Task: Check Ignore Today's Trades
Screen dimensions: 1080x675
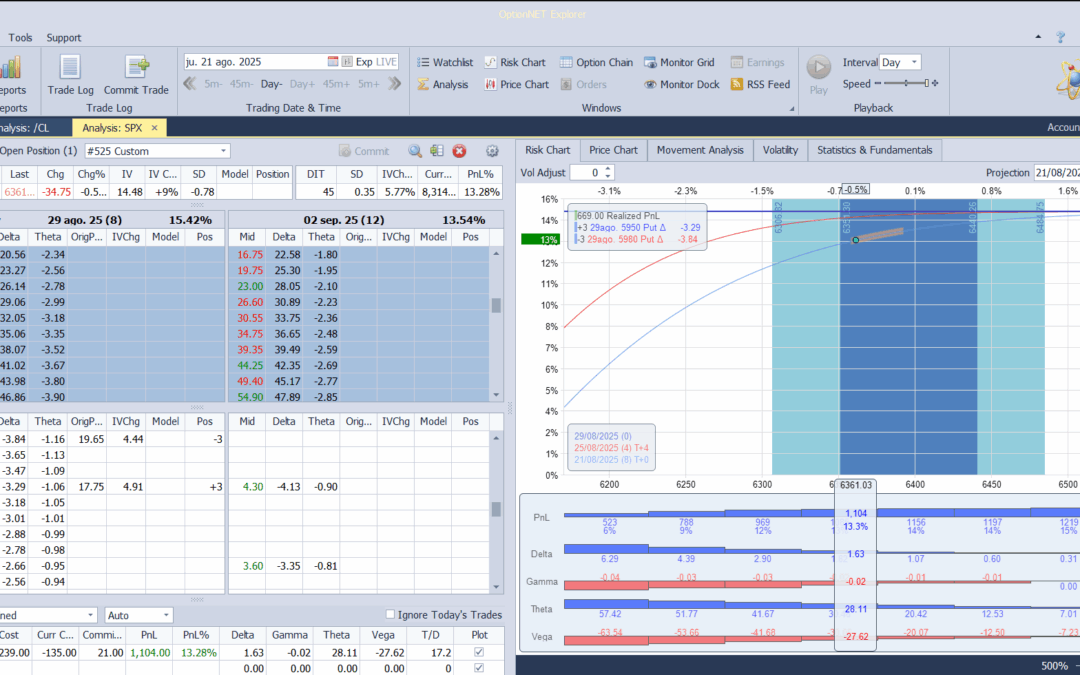Action: (x=390, y=614)
